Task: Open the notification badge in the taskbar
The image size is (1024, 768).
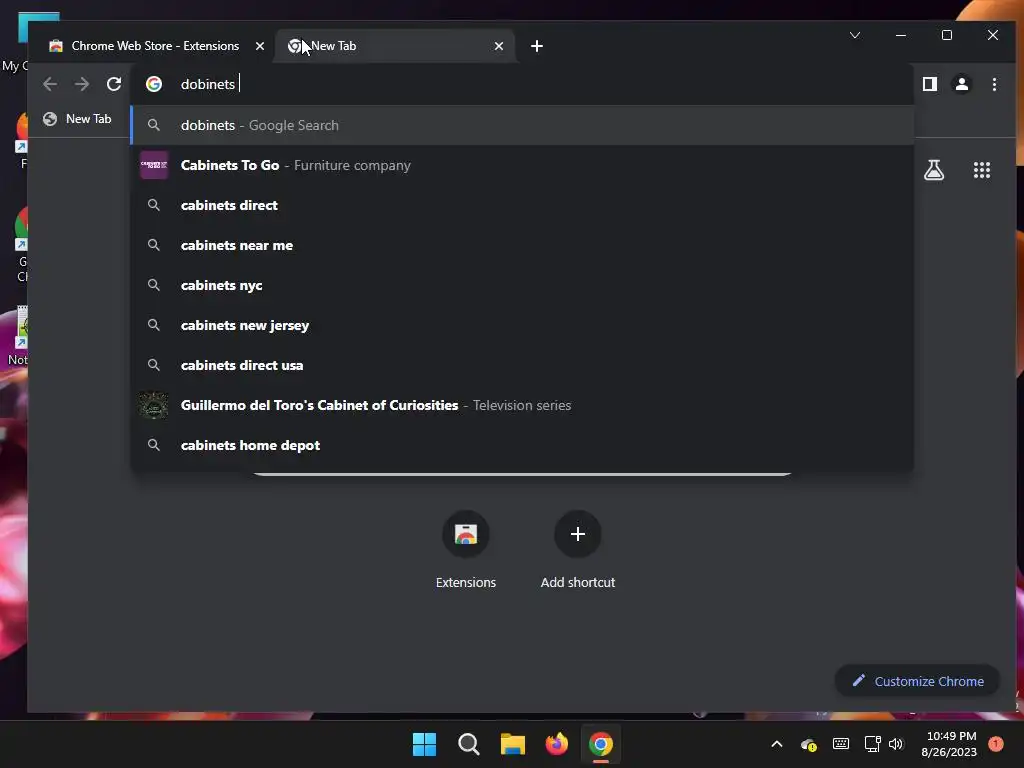Action: pyautogui.click(x=995, y=744)
